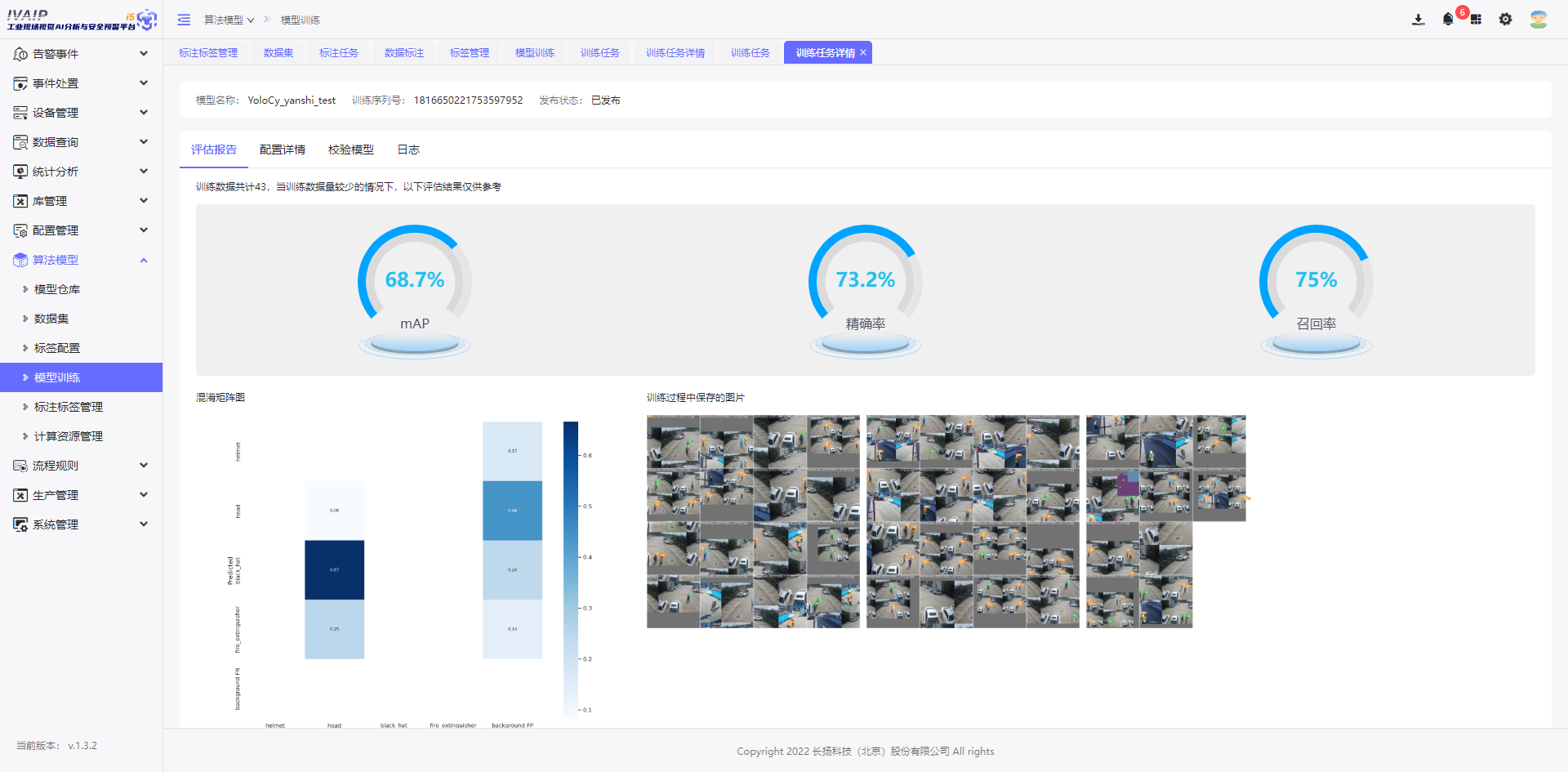Click the user avatar icon
Screen dimensions: 1568x772
pos(1539,20)
